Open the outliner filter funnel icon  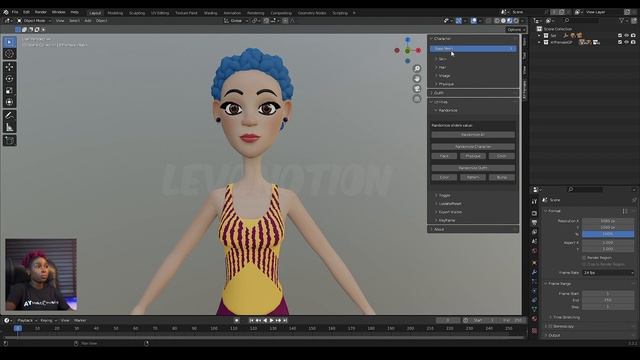point(622,20)
